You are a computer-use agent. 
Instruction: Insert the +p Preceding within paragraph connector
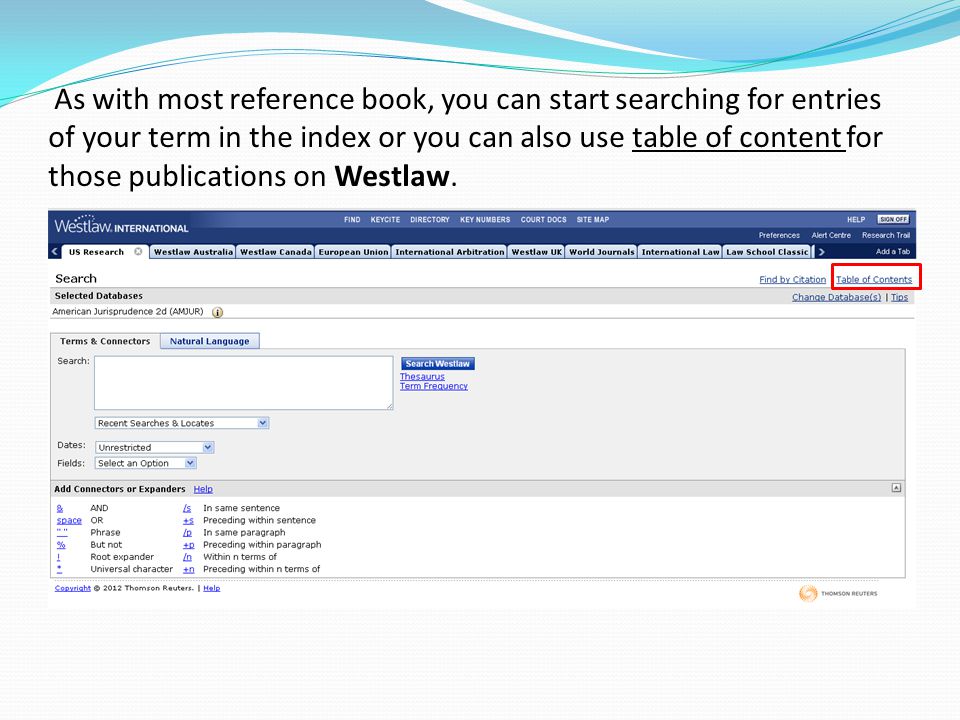click(x=189, y=545)
